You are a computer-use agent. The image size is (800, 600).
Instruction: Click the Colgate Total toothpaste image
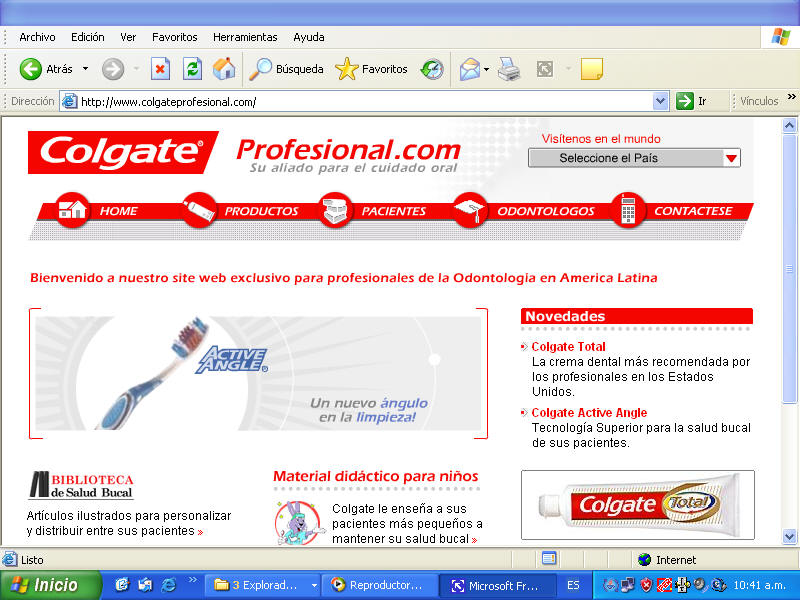(x=638, y=505)
